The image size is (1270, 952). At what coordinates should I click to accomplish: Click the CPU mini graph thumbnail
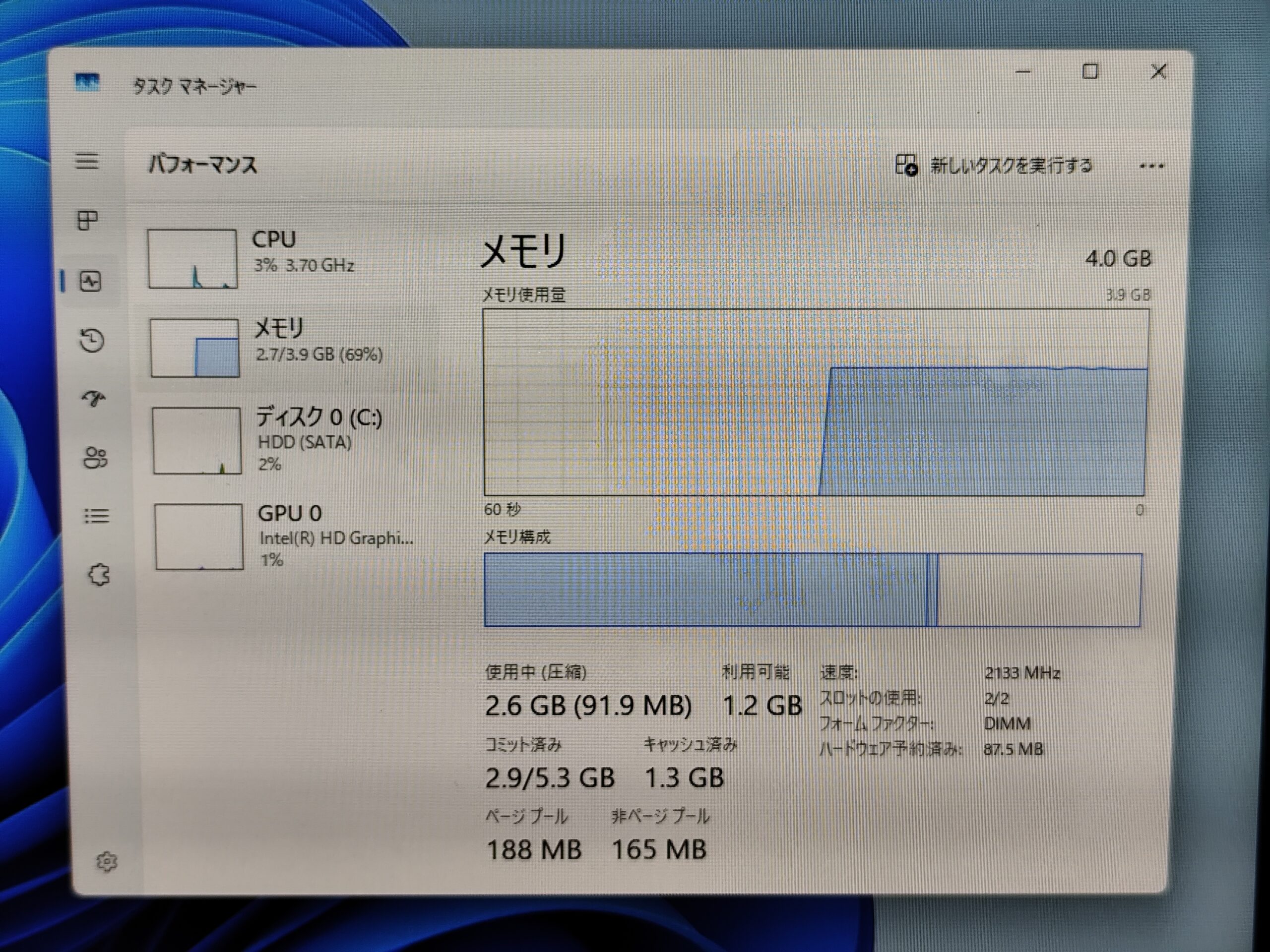192,258
